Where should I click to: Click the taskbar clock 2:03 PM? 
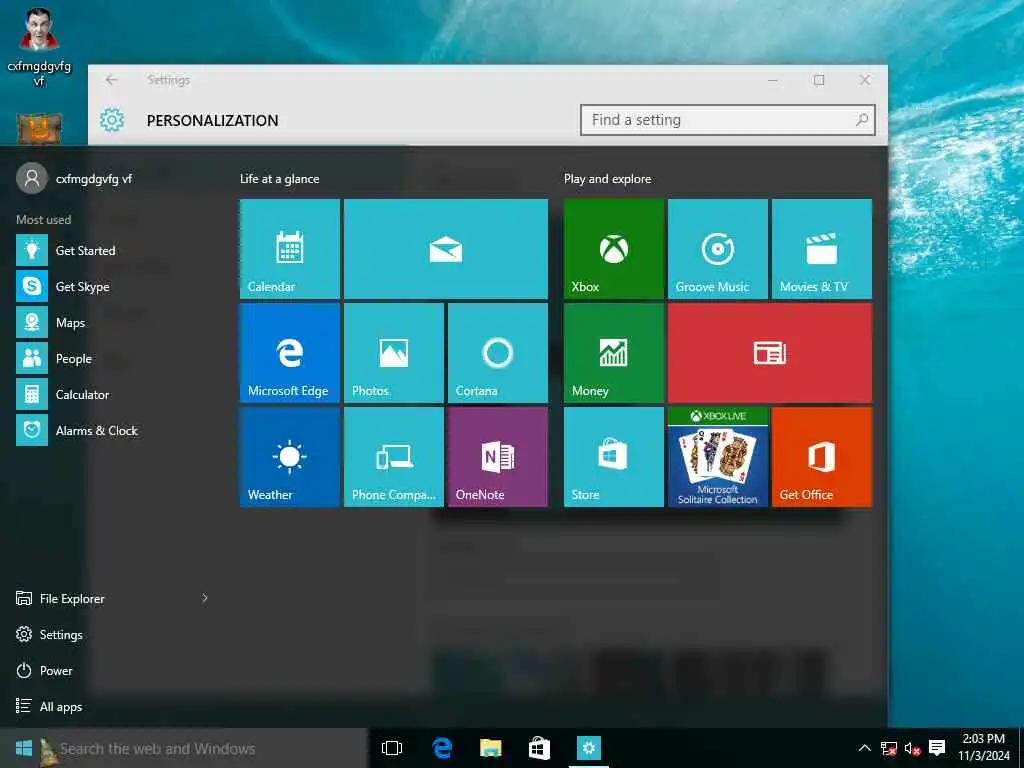984,748
